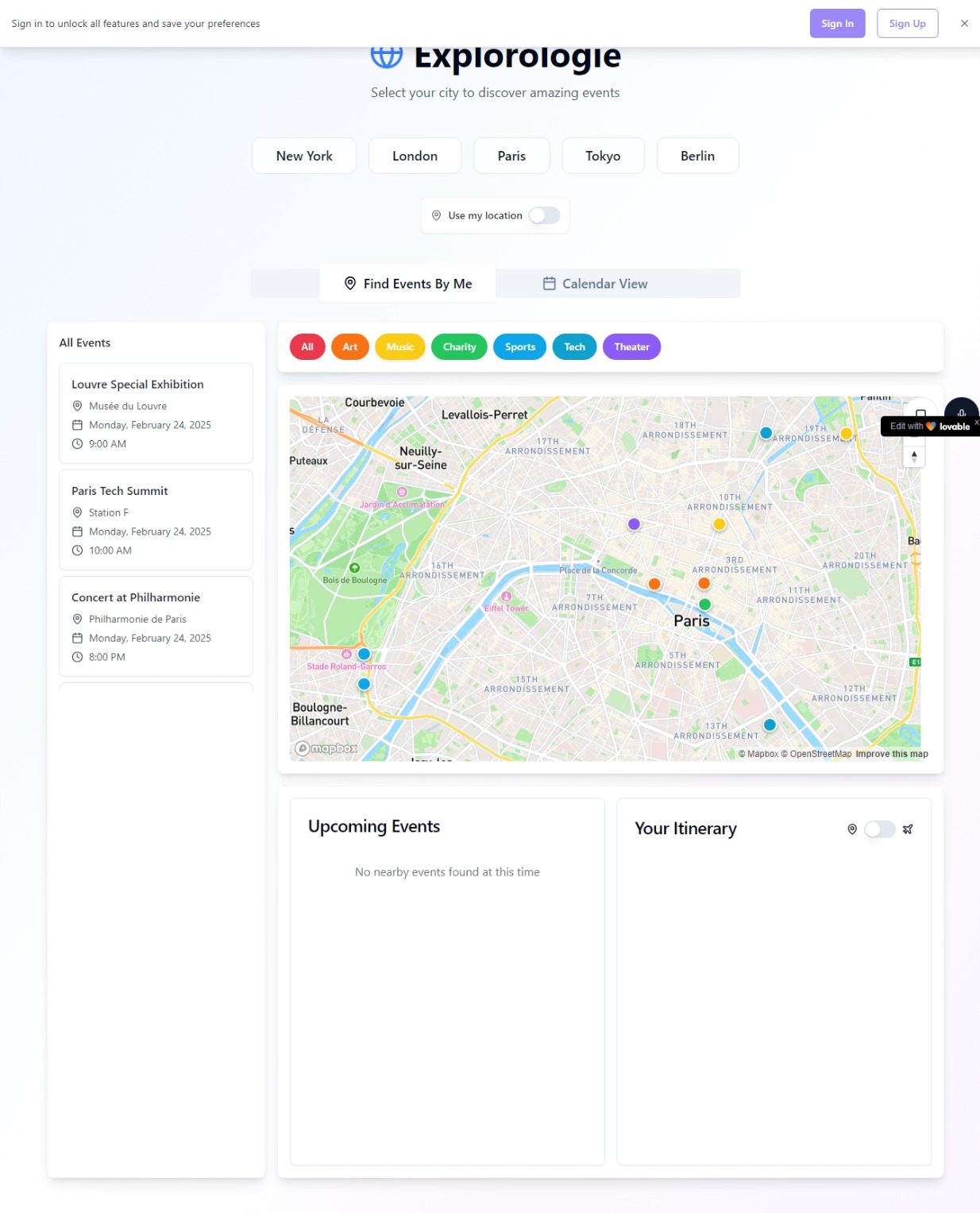The width and height of the screenshot is (980, 1213).
Task: Open the Improve this map link
Action: pyautogui.click(x=891, y=754)
